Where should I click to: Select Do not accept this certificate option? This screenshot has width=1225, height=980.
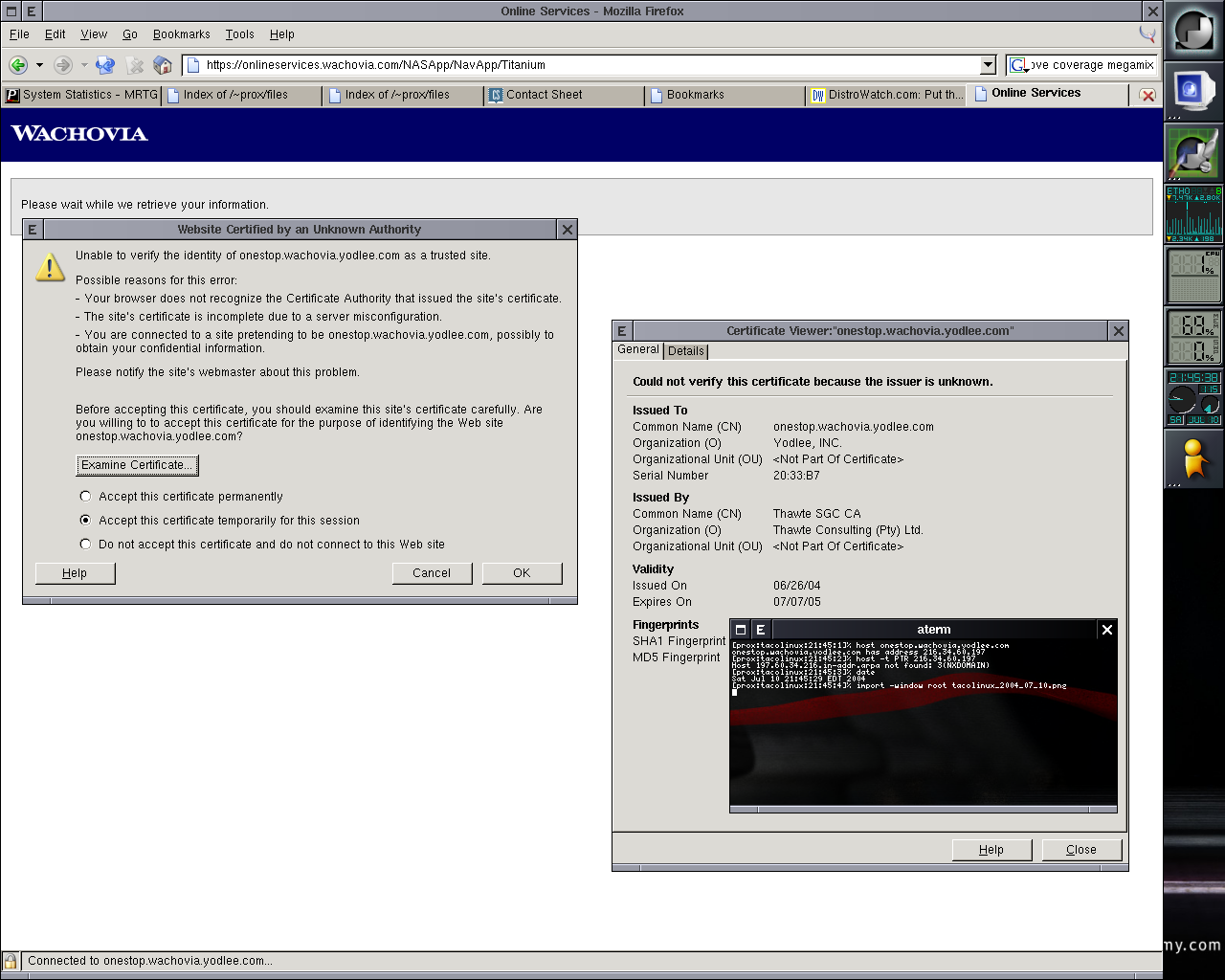(x=262, y=545)
